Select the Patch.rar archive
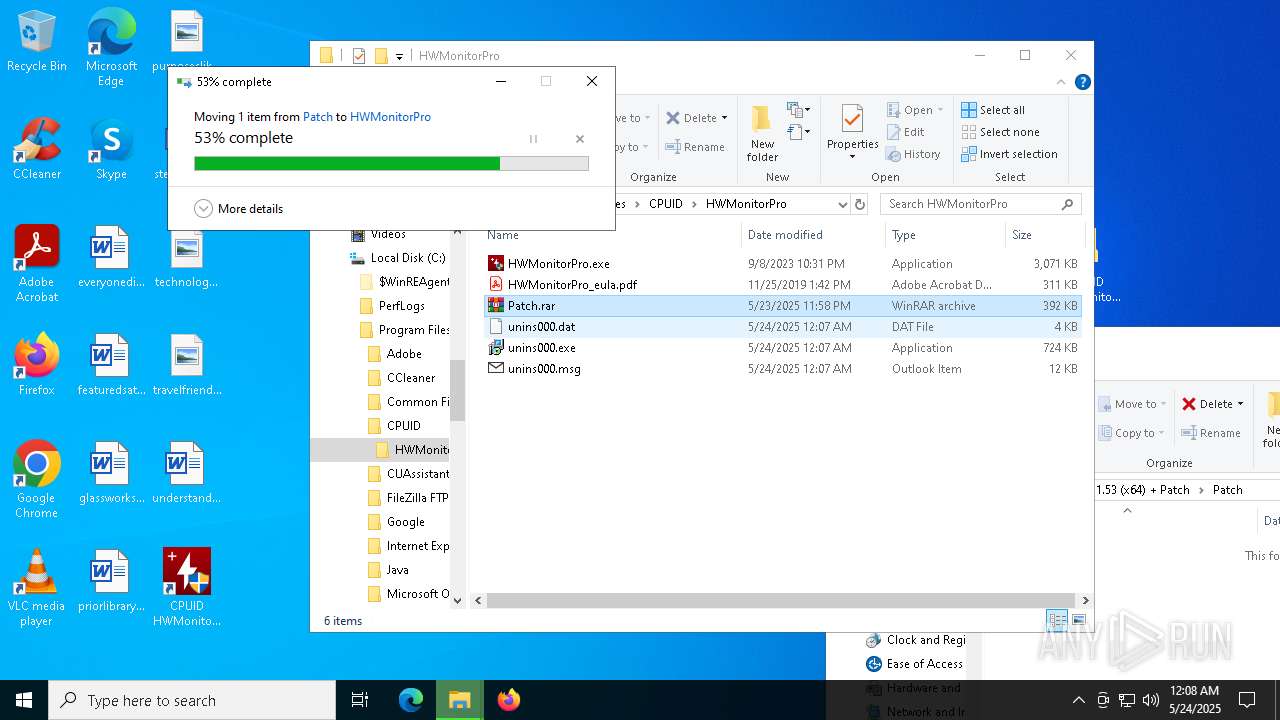Viewport: 1280px width, 720px height. coord(783,306)
